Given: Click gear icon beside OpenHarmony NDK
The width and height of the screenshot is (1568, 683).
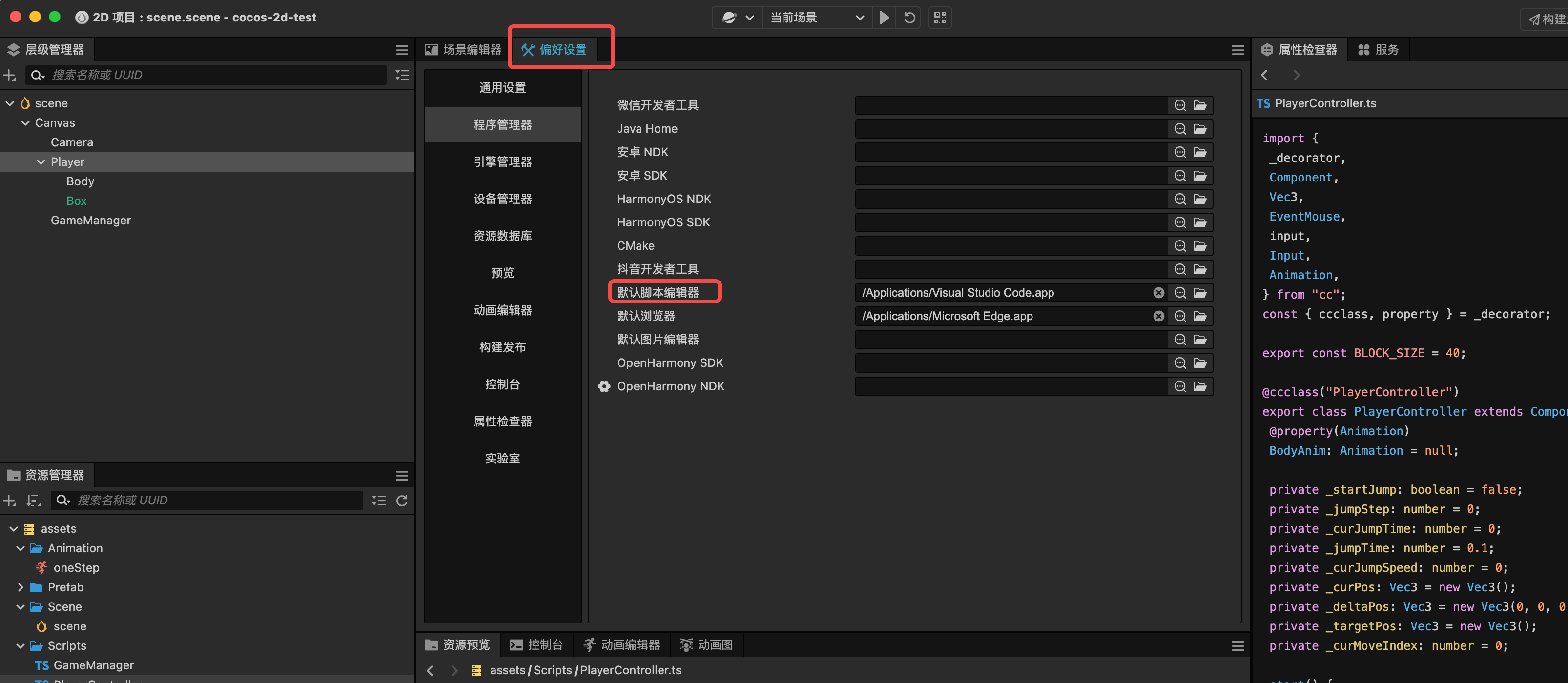Looking at the screenshot, I should [604, 386].
